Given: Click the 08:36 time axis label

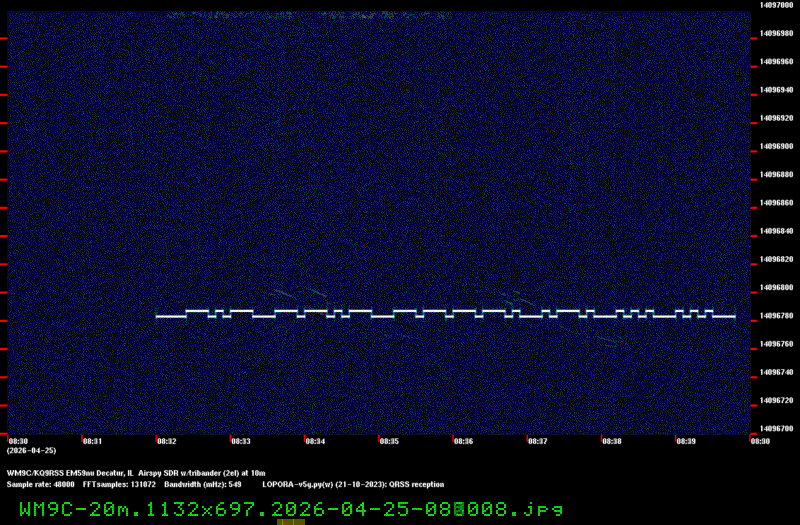Looking at the screenshot, I should click(463, 441).
